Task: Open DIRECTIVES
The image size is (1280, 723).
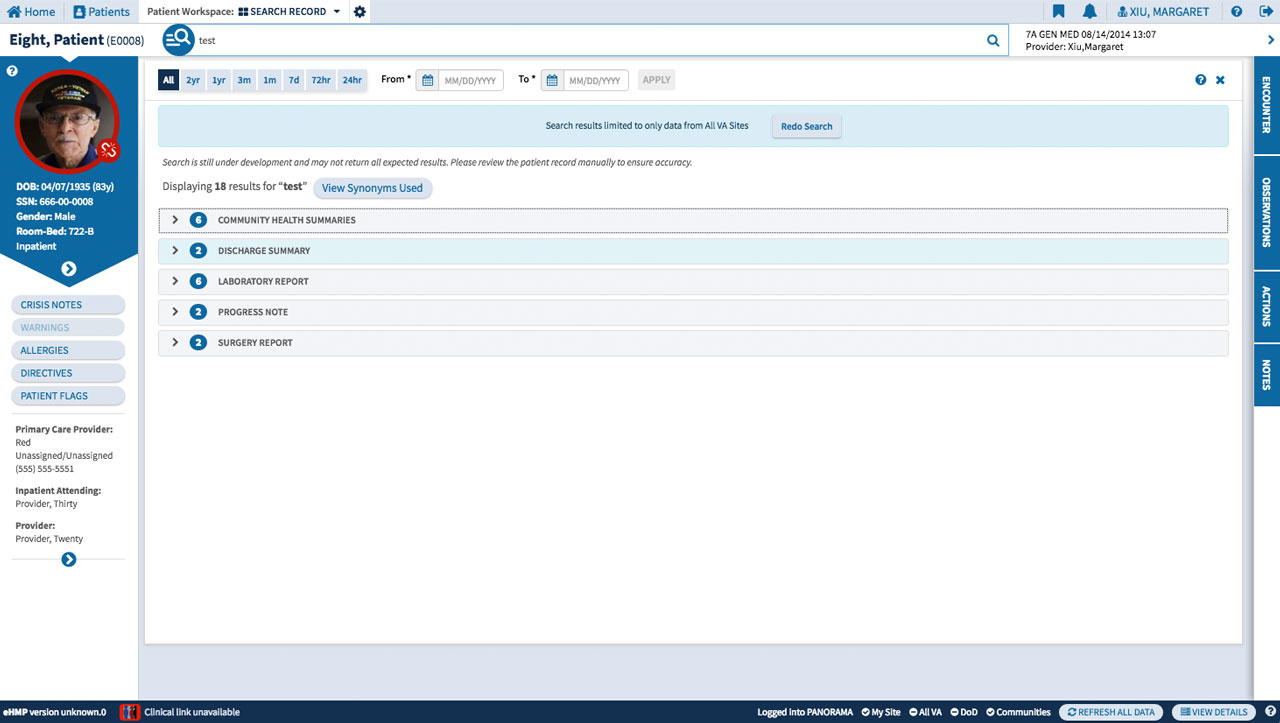Action: pos(68,373)
